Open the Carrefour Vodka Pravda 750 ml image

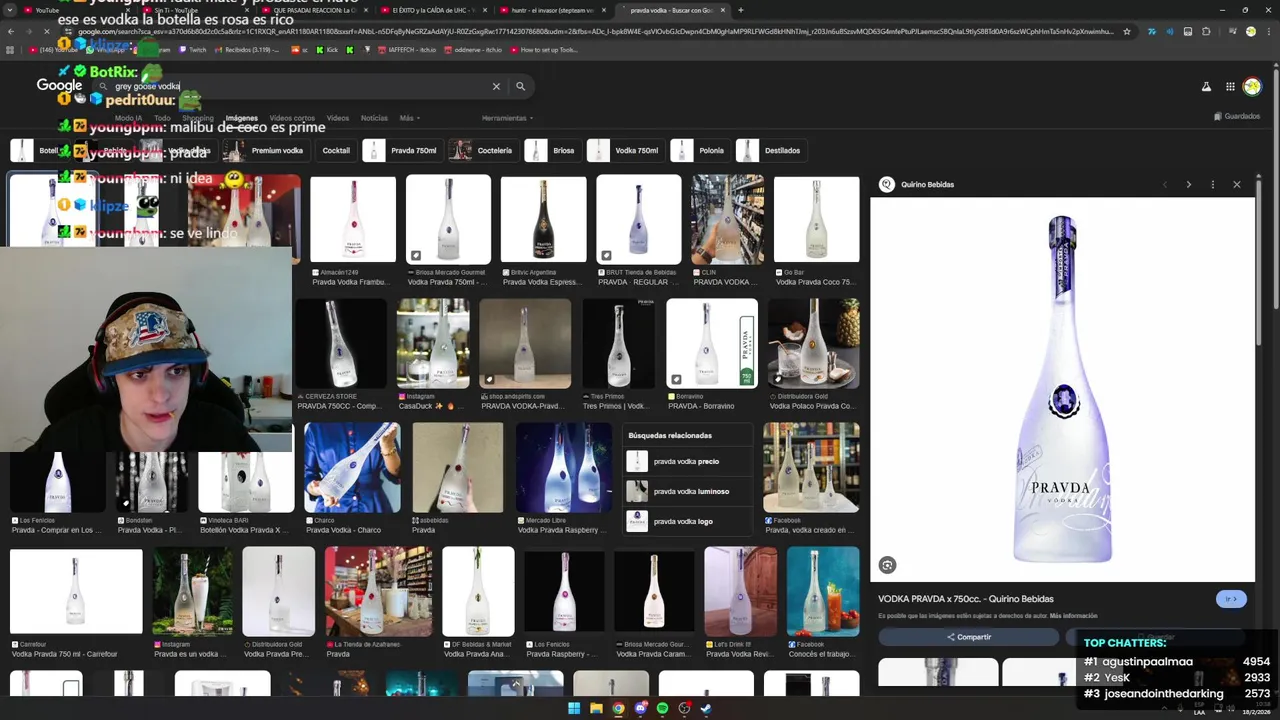coord(76,591)
